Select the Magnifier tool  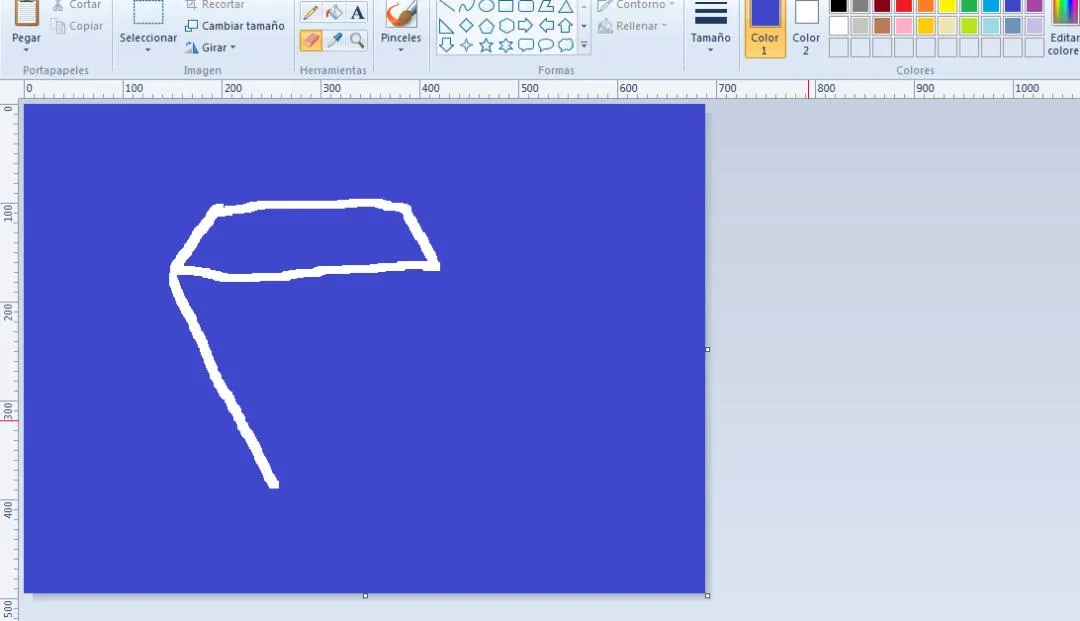pos(357,41)
